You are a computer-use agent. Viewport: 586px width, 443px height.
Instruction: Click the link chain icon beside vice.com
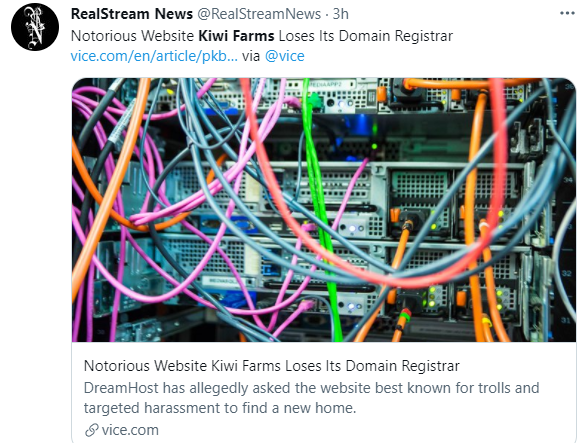(x=92, y=430)
